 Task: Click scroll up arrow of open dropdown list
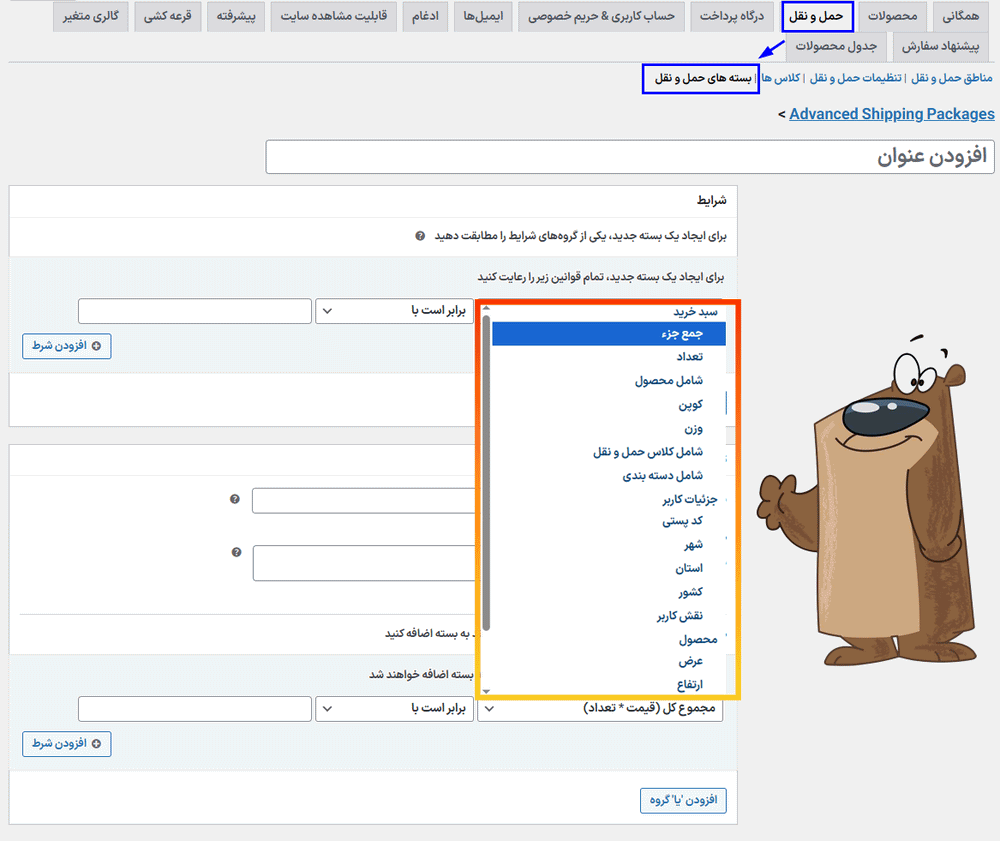[486, 309]
